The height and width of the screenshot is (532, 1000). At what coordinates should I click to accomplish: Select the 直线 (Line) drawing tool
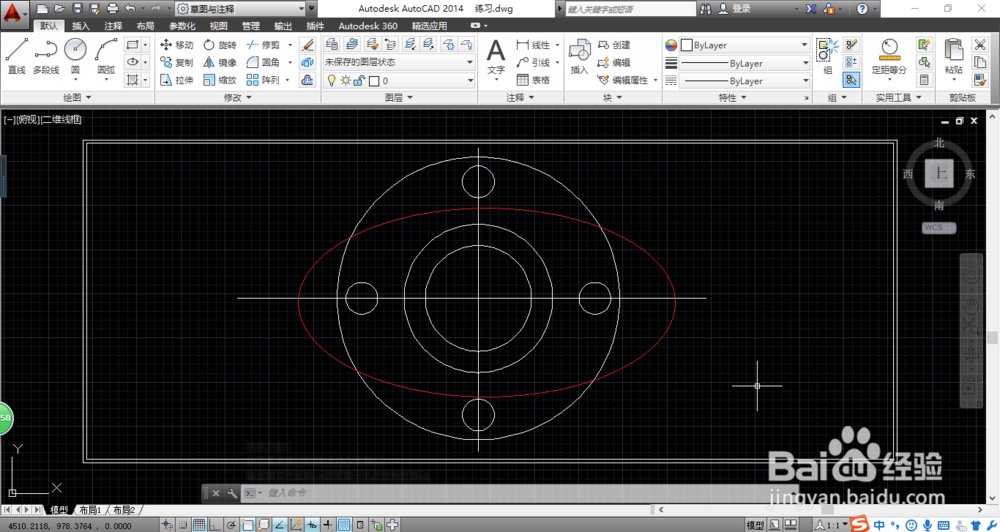point(17,55)
